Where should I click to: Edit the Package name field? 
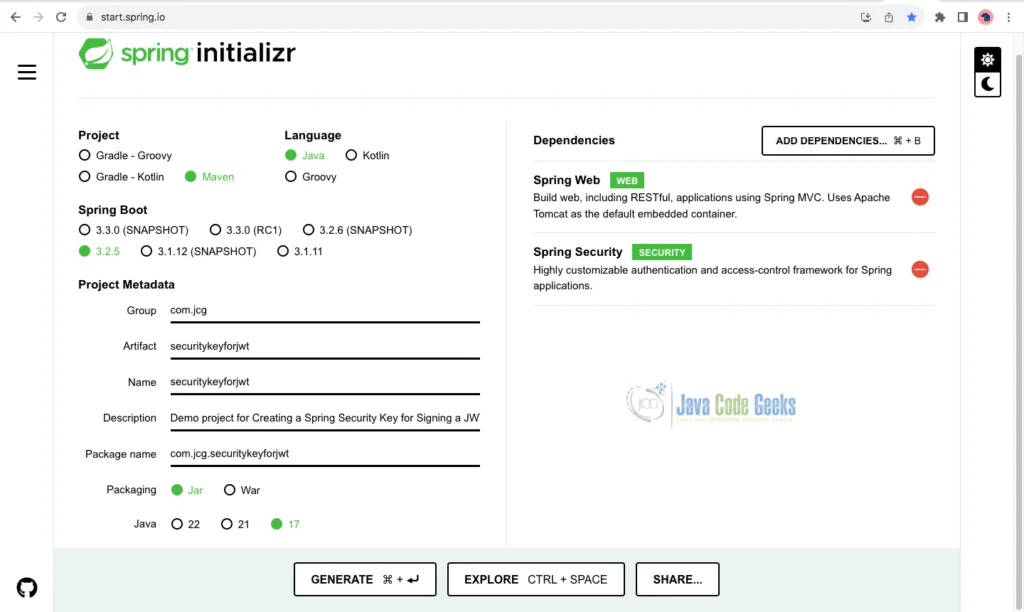click(325, 454)
